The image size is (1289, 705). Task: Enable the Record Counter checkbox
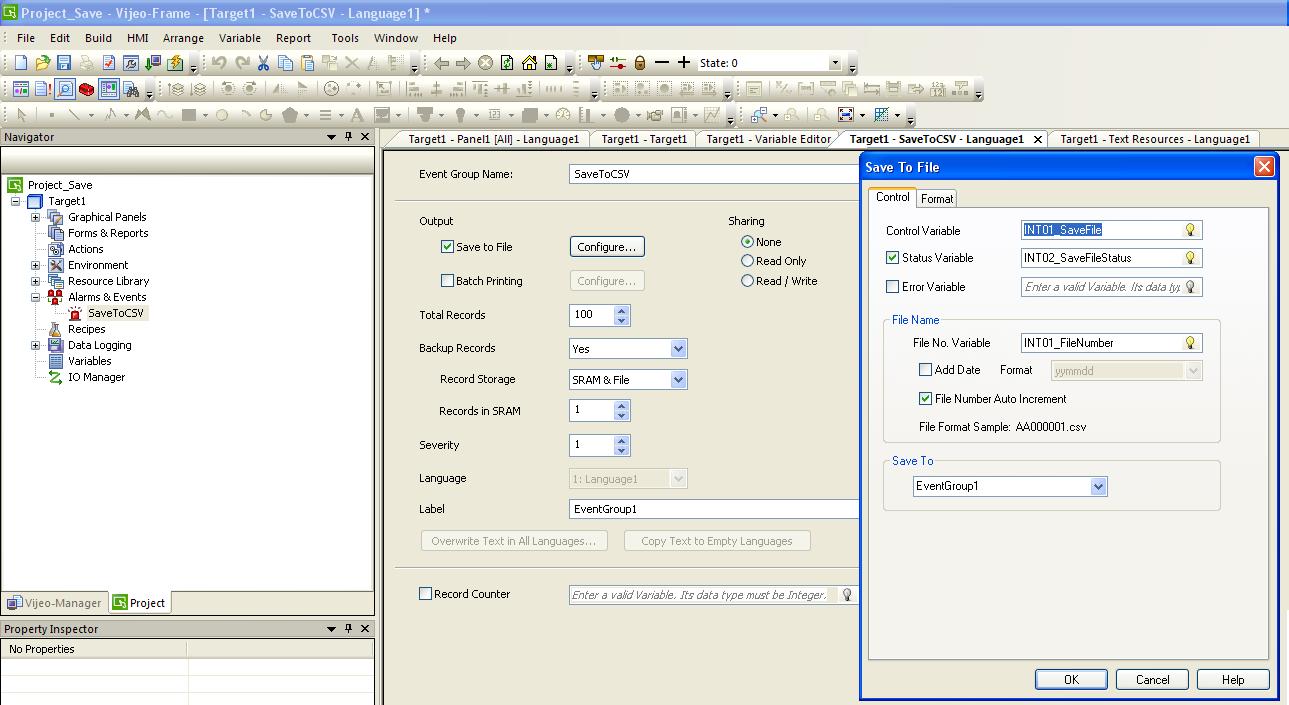tap(425, 594)
